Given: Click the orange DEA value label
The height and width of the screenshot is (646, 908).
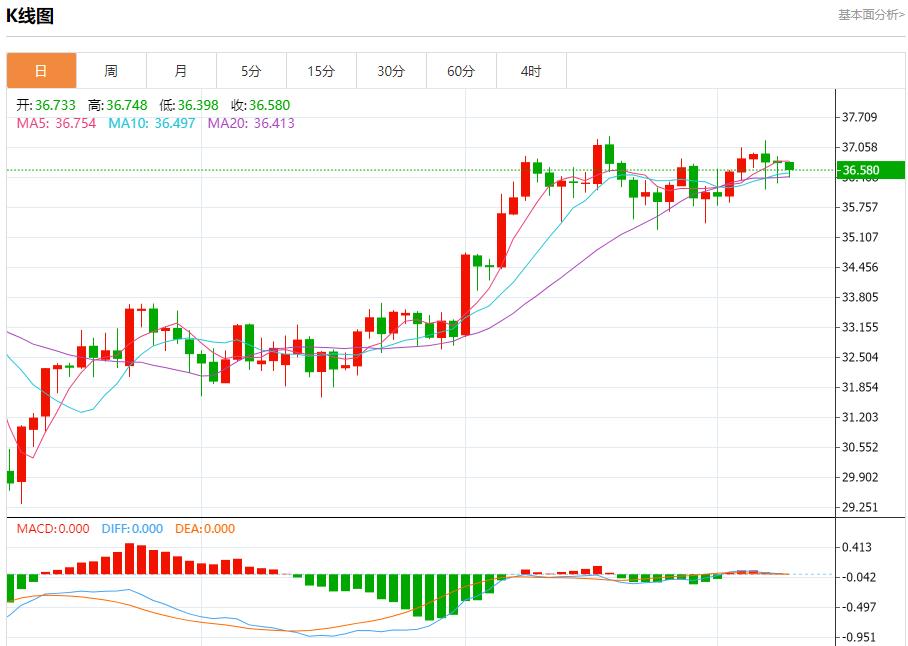Looking at the screenshot, I should [x=205, y=529].
